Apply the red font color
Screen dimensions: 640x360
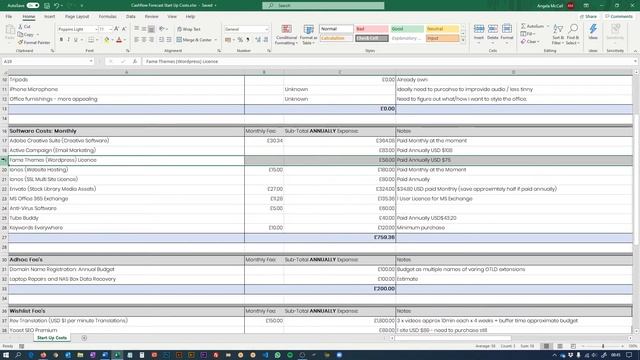coord(119,40)
